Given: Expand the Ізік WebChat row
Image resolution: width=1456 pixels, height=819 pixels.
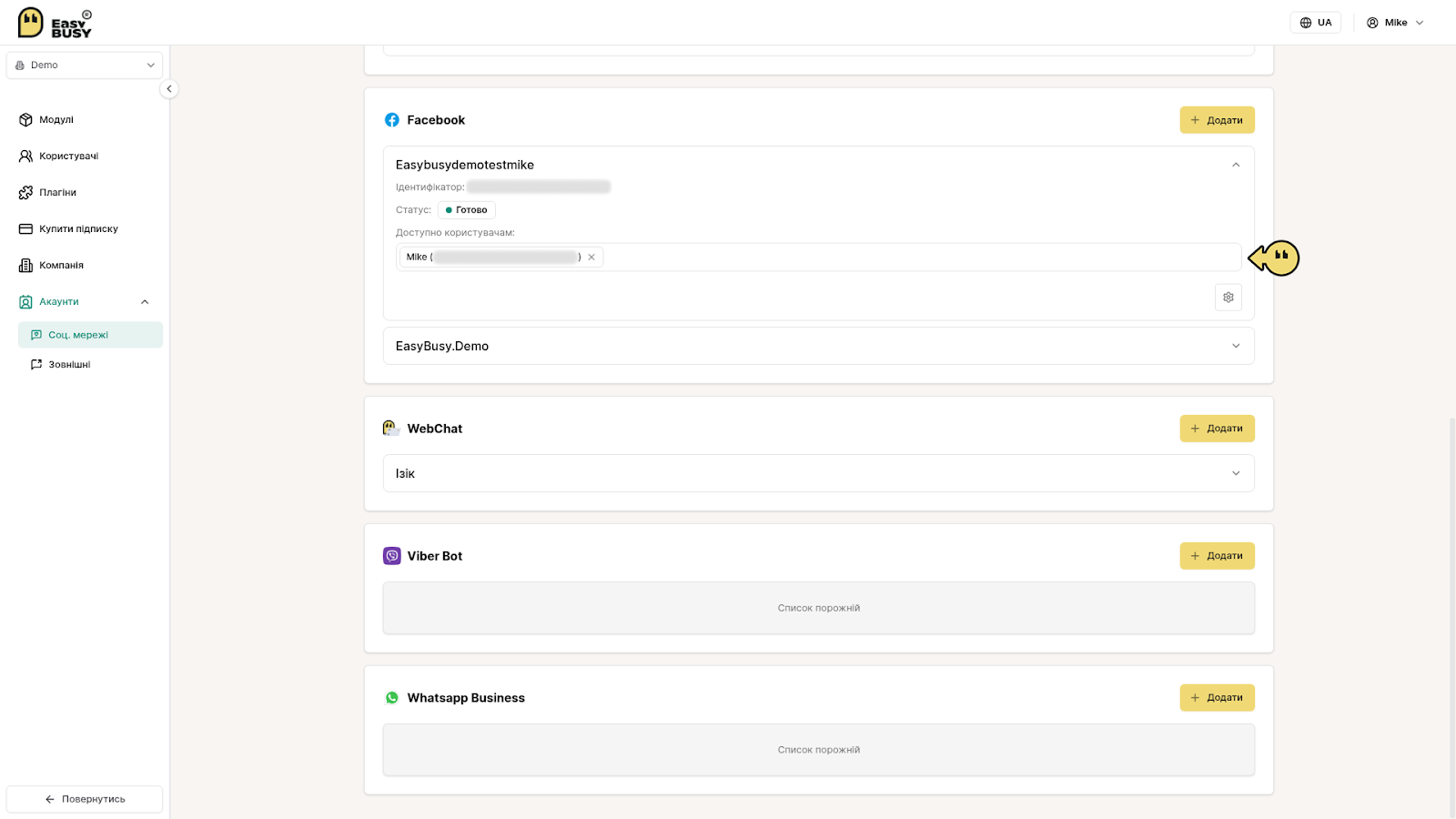Looking at the screenshot, I should pyautogui.click(x=818, y=473).
